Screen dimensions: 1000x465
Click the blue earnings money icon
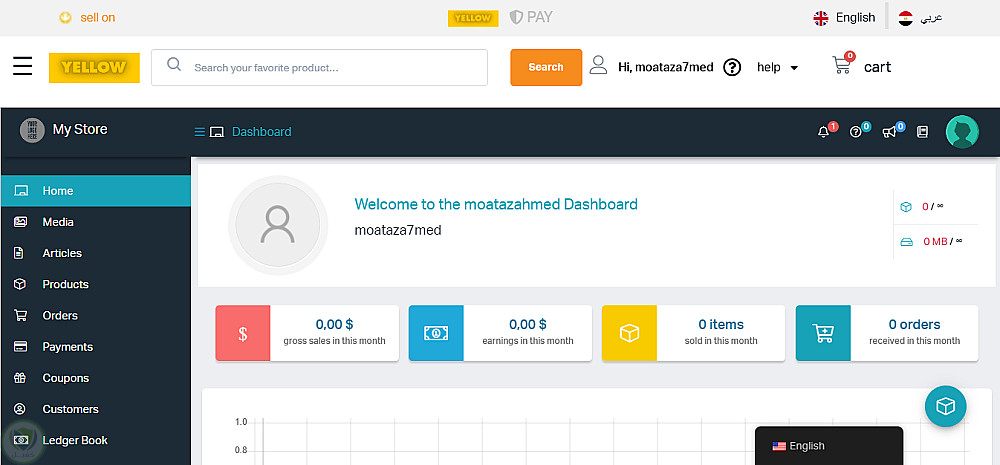pyautogui.click(x=436, y=333)
